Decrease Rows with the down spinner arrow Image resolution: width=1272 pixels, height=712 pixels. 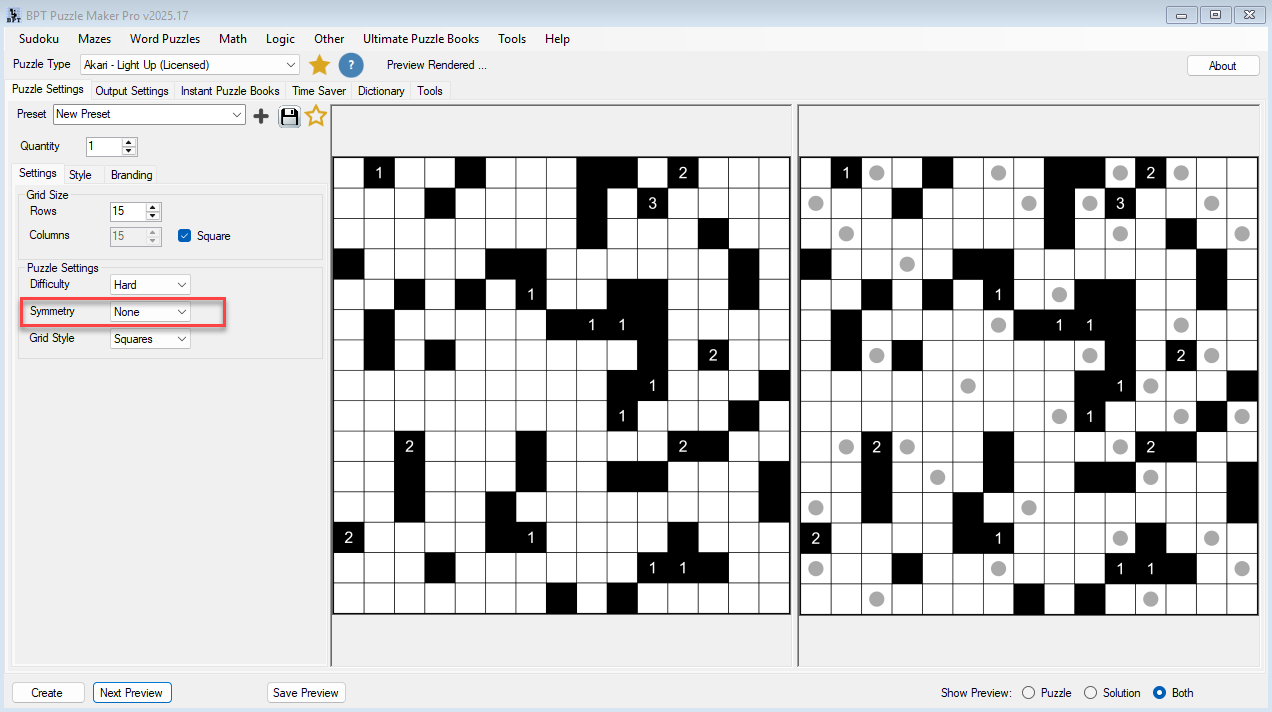coord(153,216)
